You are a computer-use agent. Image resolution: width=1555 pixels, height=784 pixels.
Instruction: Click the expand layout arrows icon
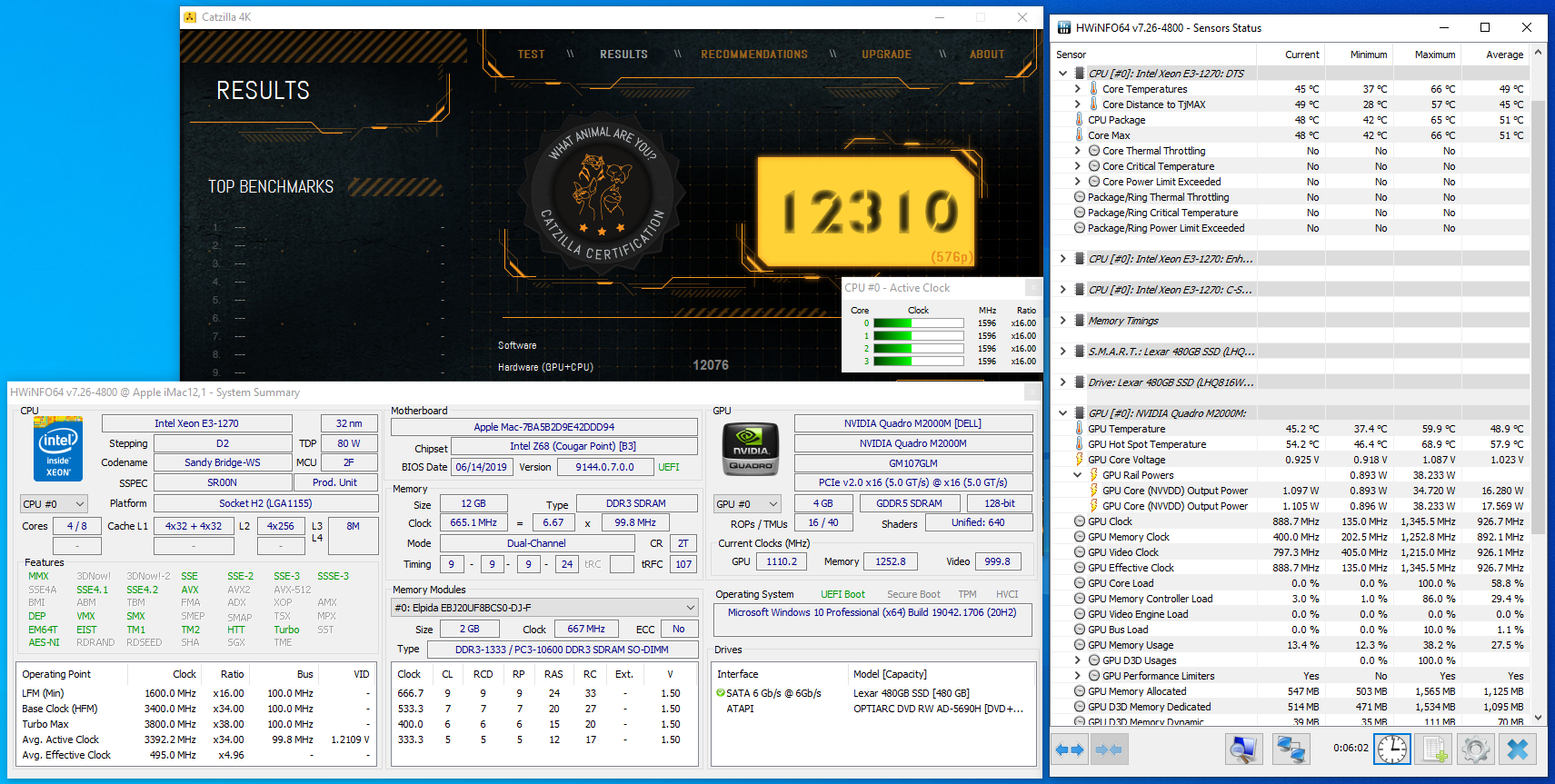pyautogui.click(x=1070, y=749)
